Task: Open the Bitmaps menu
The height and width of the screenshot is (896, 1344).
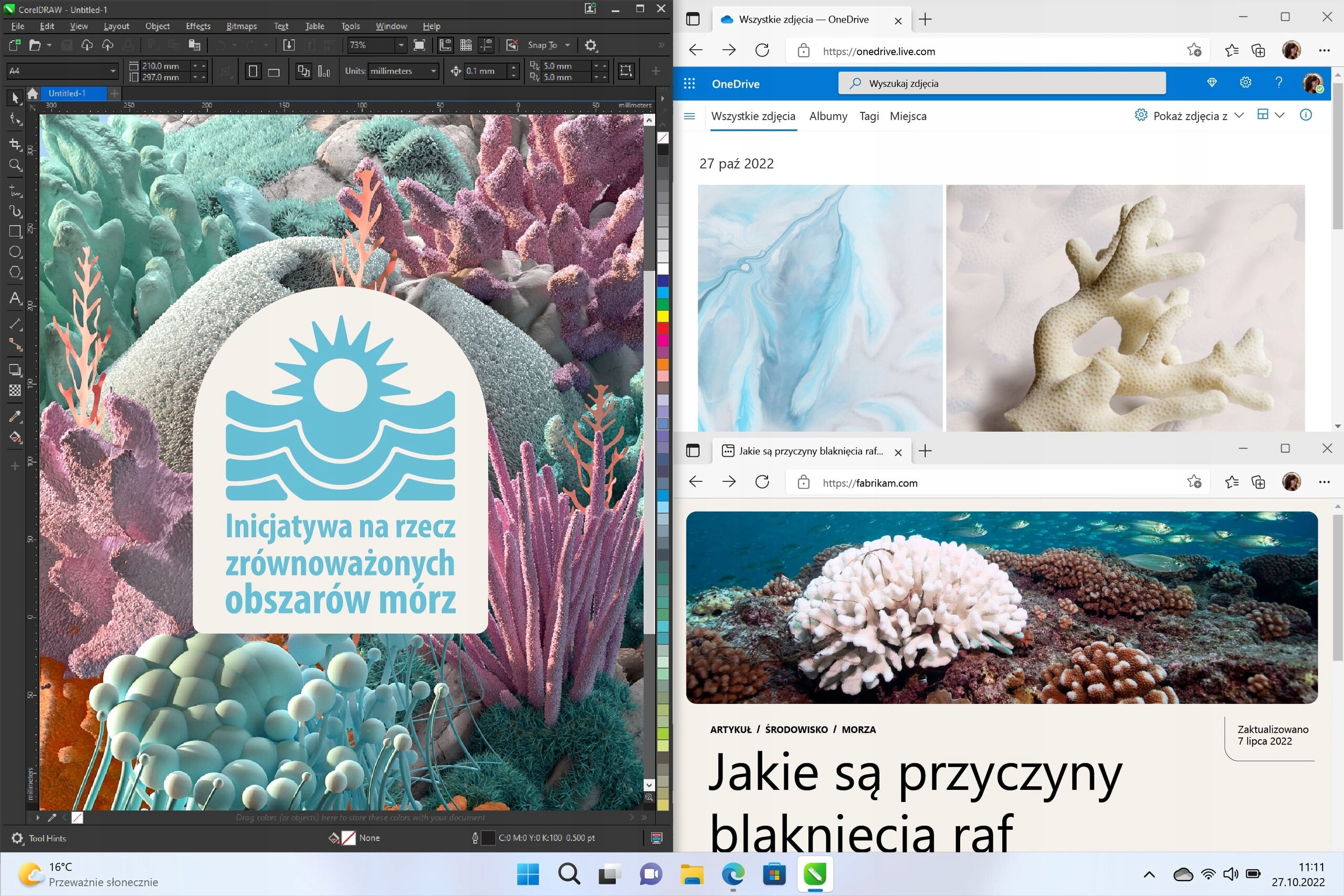Action: coord(241,26)
